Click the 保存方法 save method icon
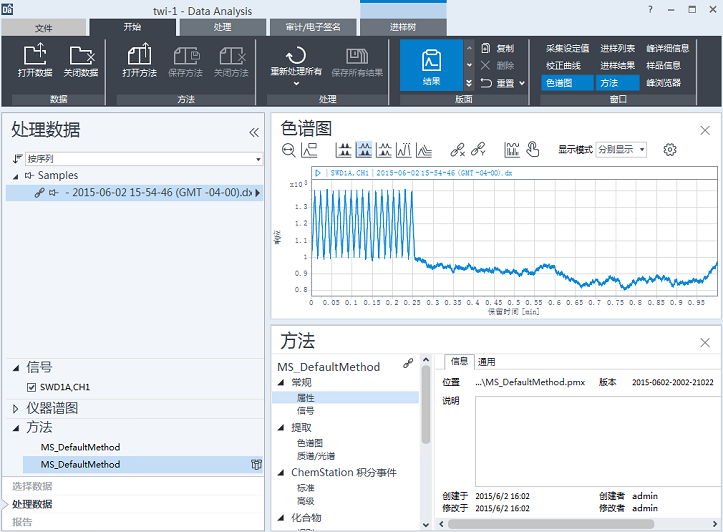 pos(186,56)
